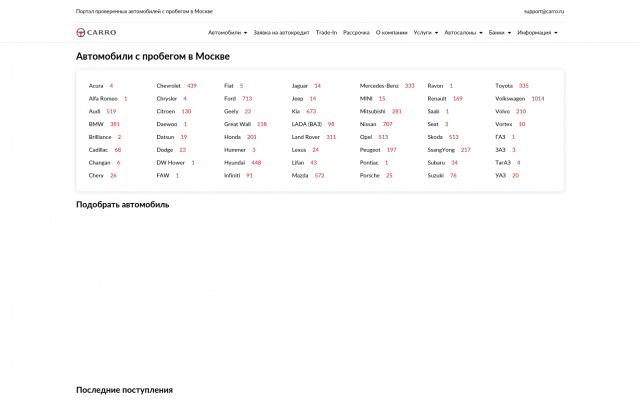Viewport: 640px width, 400px height.
Task: Select the Ford brand
Action: coord(230,98)
